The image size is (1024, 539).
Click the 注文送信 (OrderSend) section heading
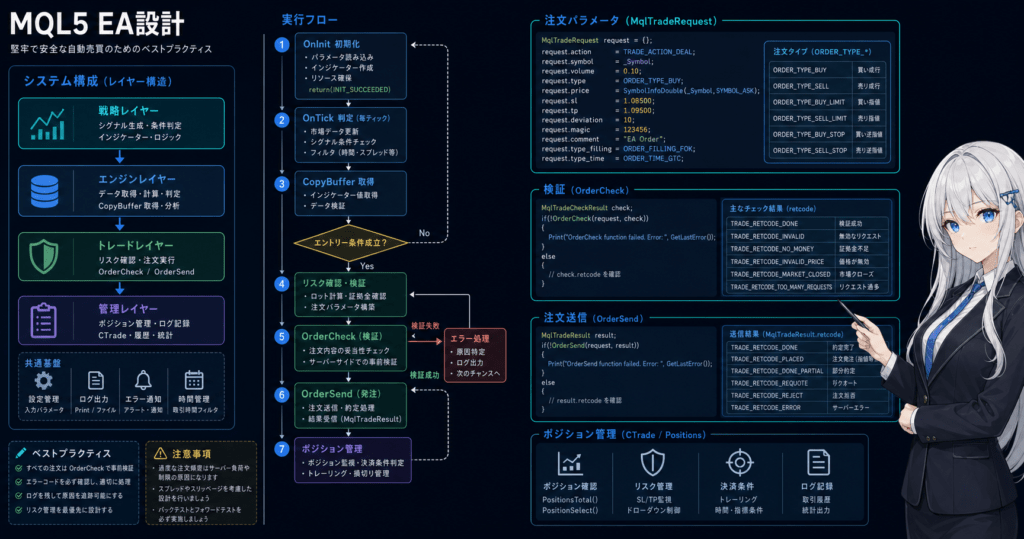pyautogui.click(x=594, y=318)
